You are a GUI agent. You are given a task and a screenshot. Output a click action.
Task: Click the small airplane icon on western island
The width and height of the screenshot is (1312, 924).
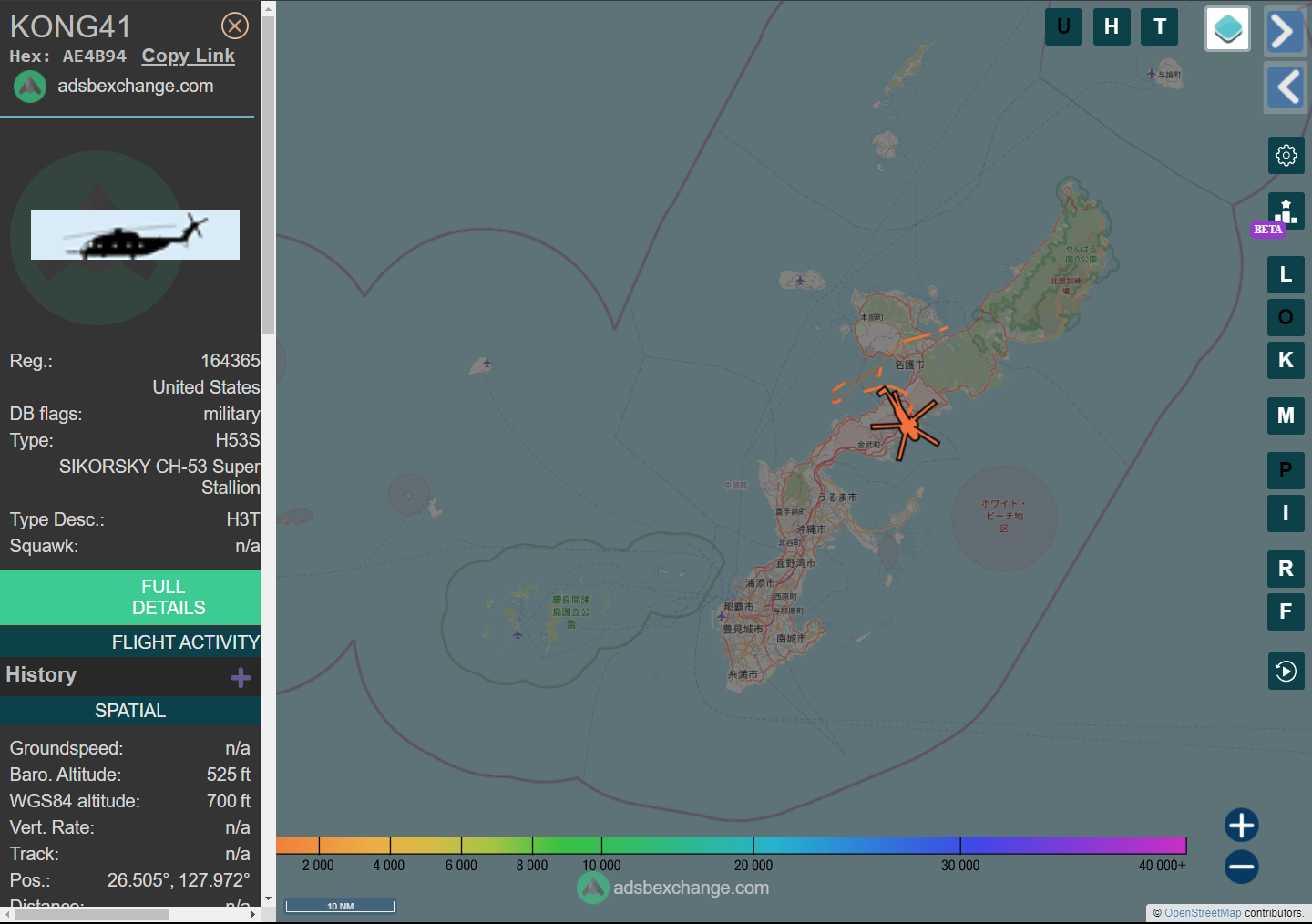pyautogui.click(x=487, y=364)
